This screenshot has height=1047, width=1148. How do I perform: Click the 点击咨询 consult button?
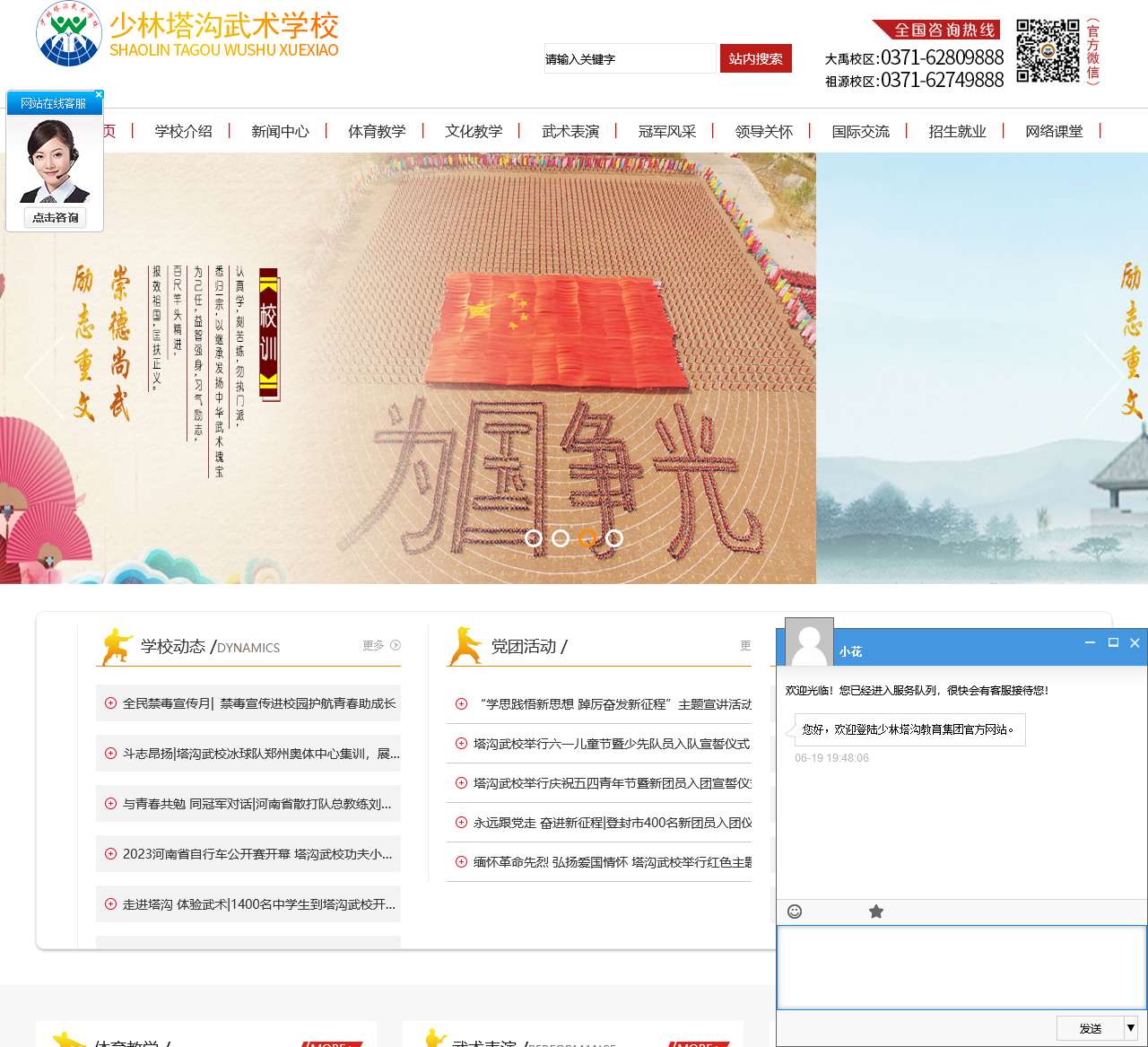coord(55,217)
